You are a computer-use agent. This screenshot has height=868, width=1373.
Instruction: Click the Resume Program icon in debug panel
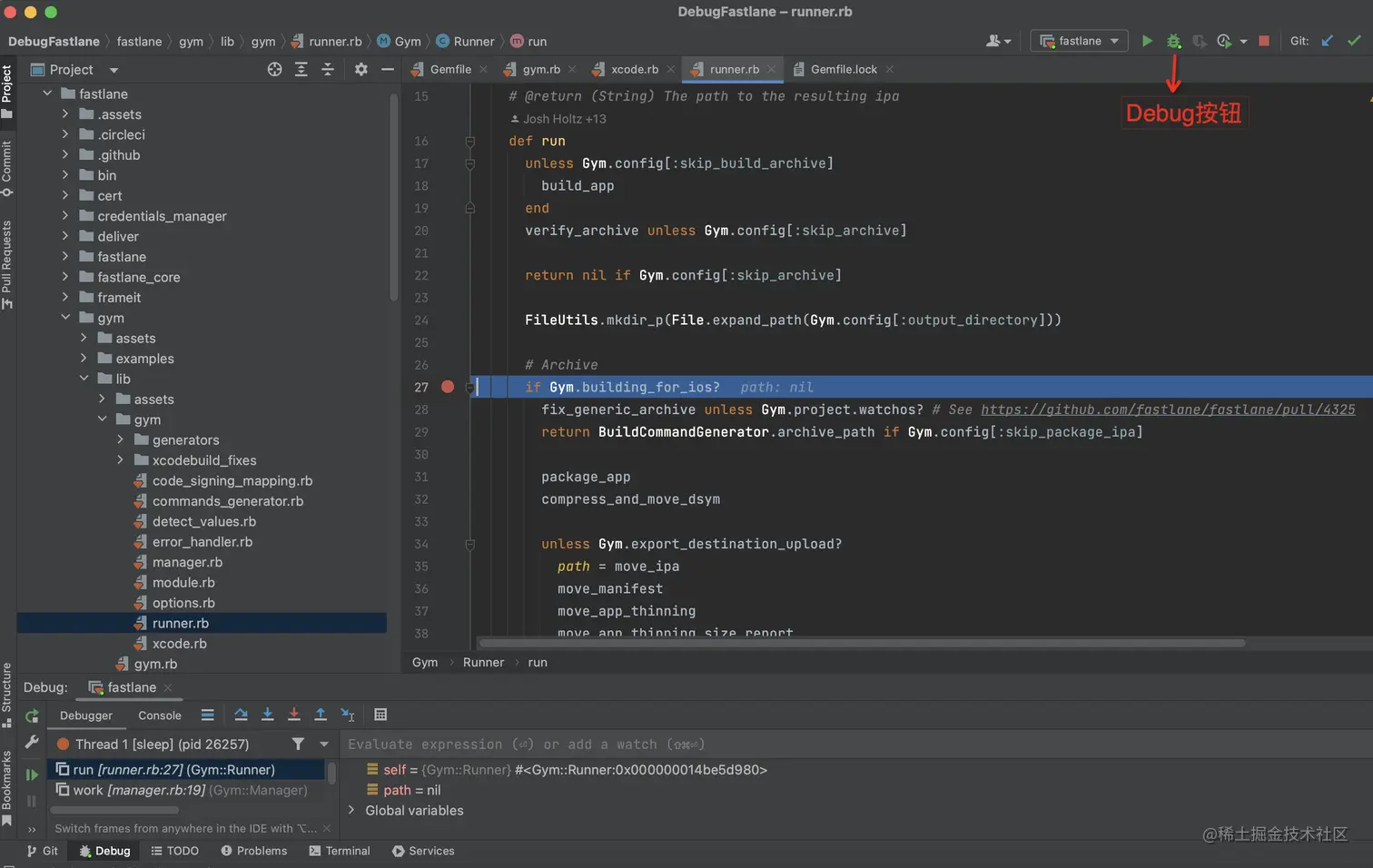pos(31,773)
